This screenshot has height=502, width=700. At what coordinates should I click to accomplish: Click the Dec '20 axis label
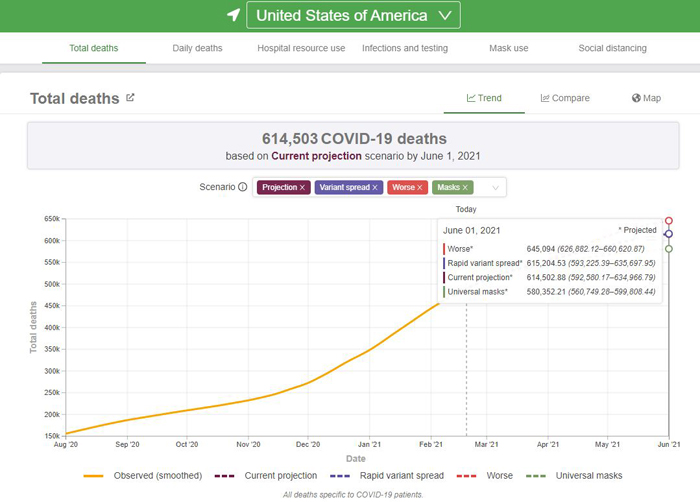click(x=308, y=444)
